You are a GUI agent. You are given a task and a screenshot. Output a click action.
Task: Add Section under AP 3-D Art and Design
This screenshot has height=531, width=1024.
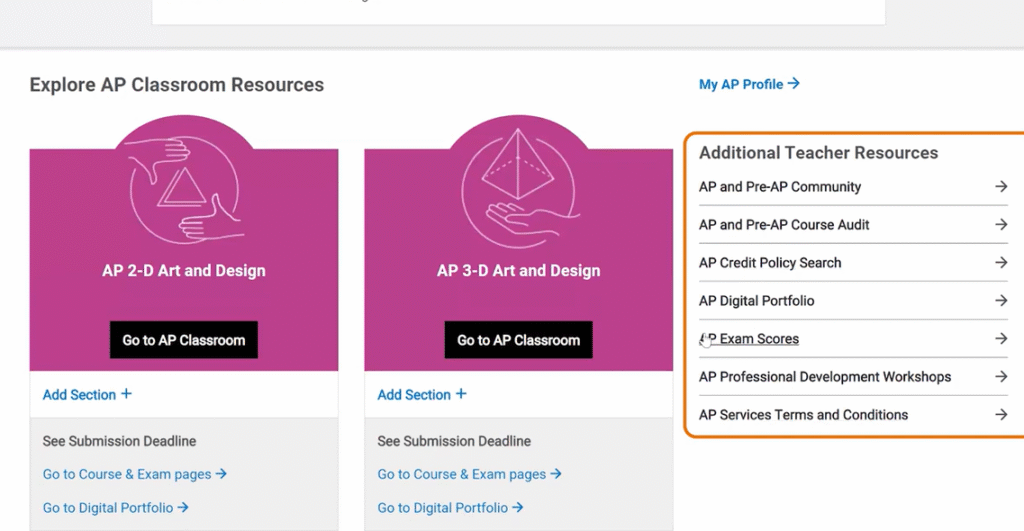tap(422, 395)
